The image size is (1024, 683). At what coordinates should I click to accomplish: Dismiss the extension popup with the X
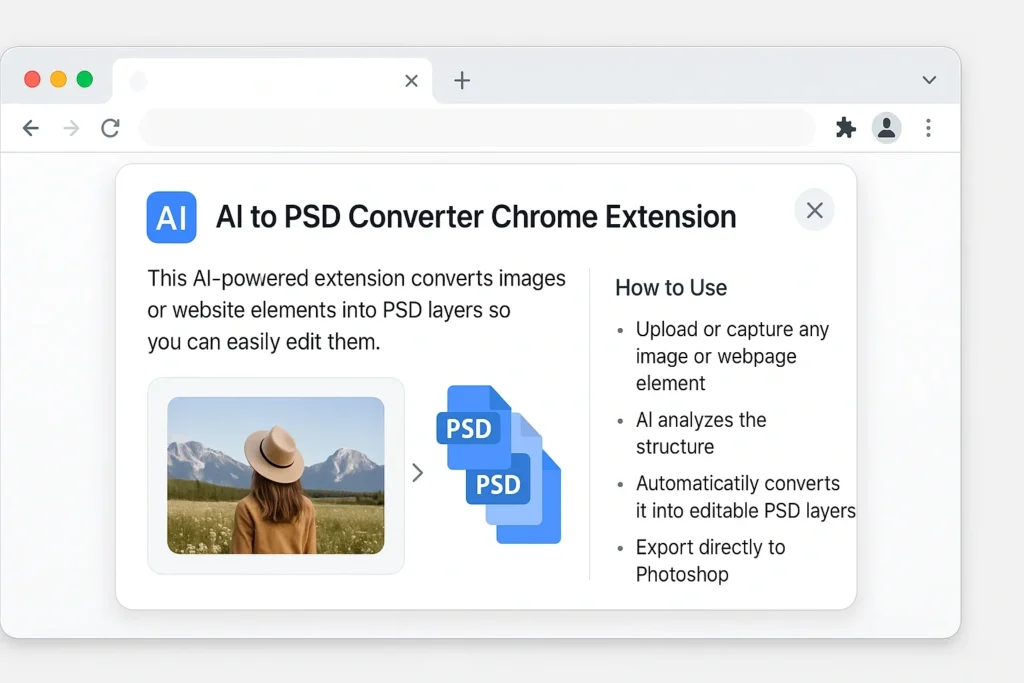pos(814,210)
